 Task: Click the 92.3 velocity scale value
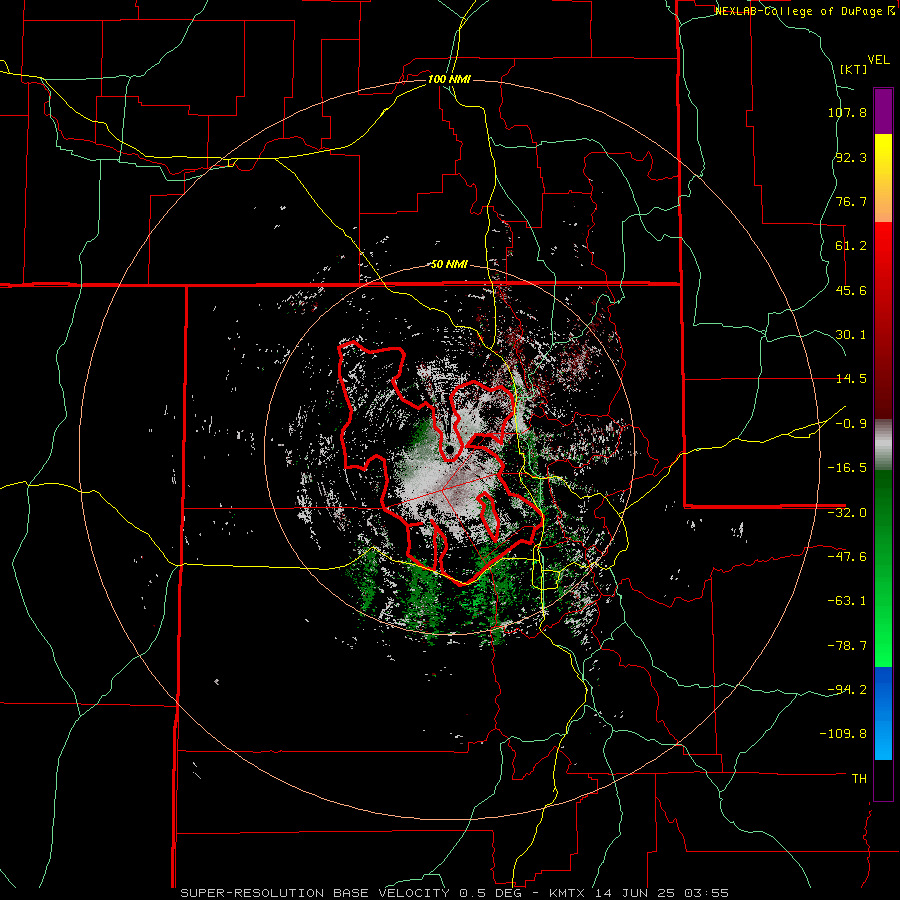[x=851, y=157]
